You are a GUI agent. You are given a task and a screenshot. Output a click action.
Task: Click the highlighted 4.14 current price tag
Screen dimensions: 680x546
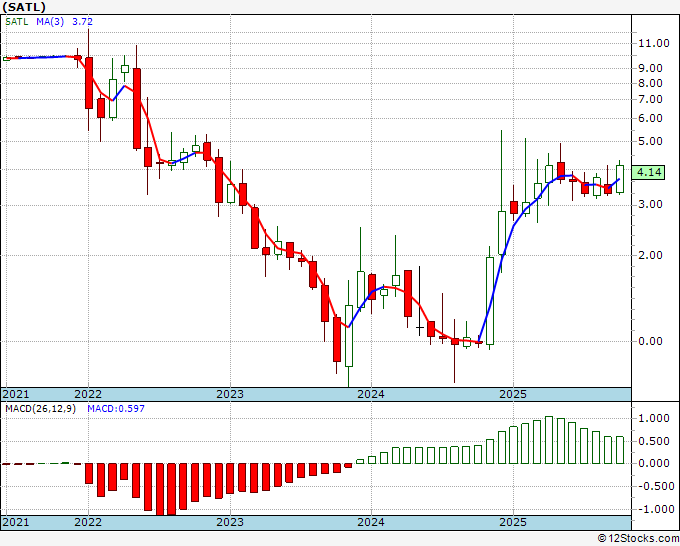tap(649, 173)
